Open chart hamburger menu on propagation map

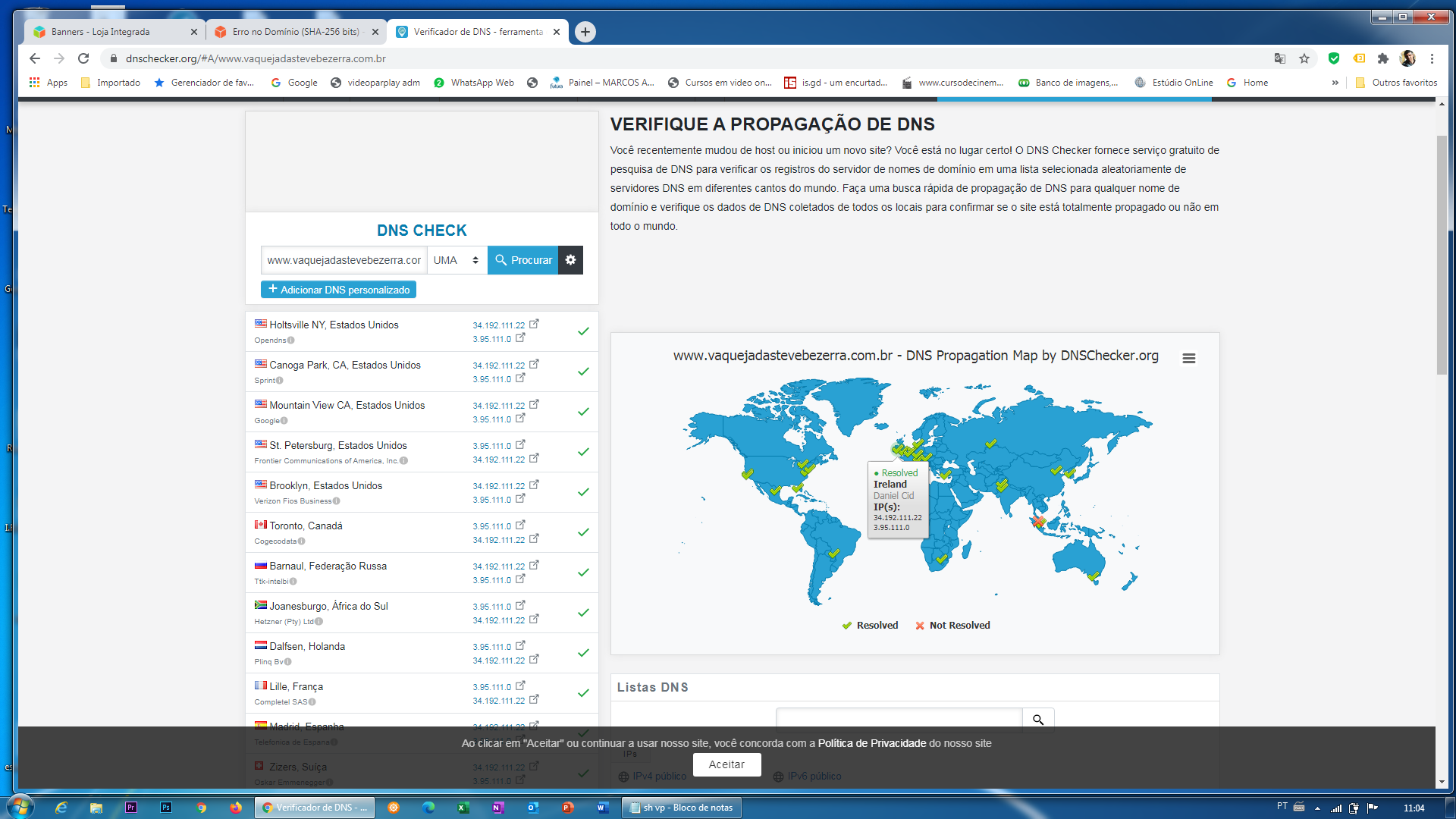pyautogui.click(x=1188, y=358)
